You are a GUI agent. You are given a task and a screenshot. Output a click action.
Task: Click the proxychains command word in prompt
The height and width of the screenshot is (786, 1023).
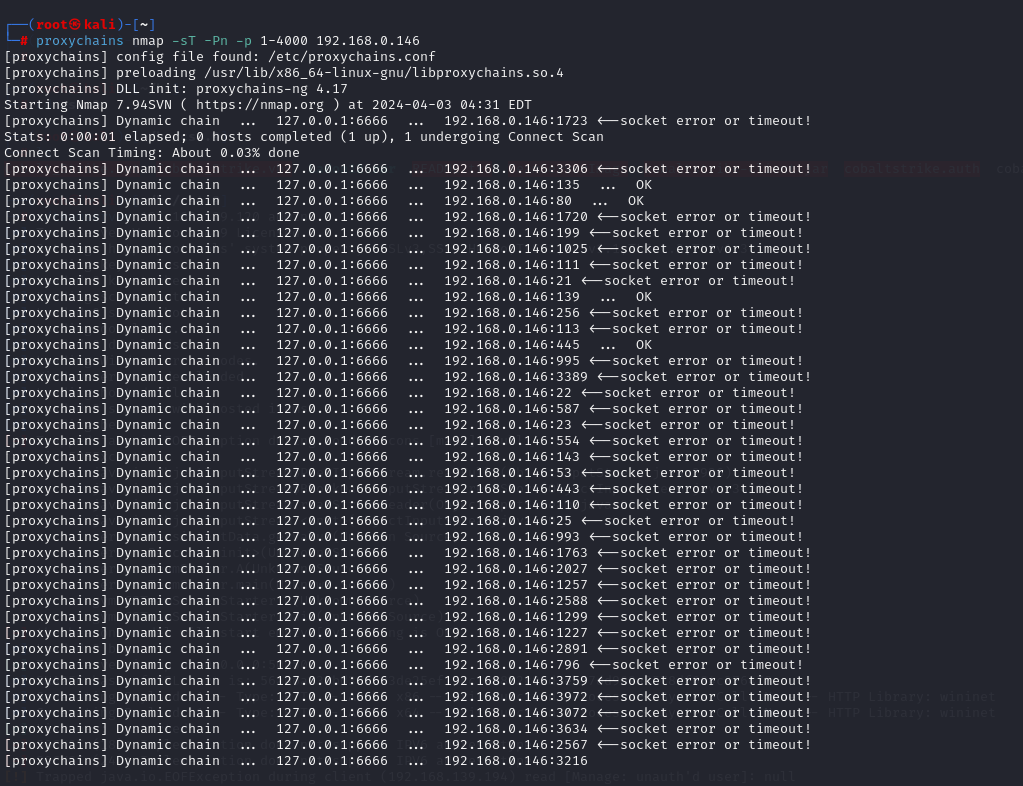(x=79, y=41)
